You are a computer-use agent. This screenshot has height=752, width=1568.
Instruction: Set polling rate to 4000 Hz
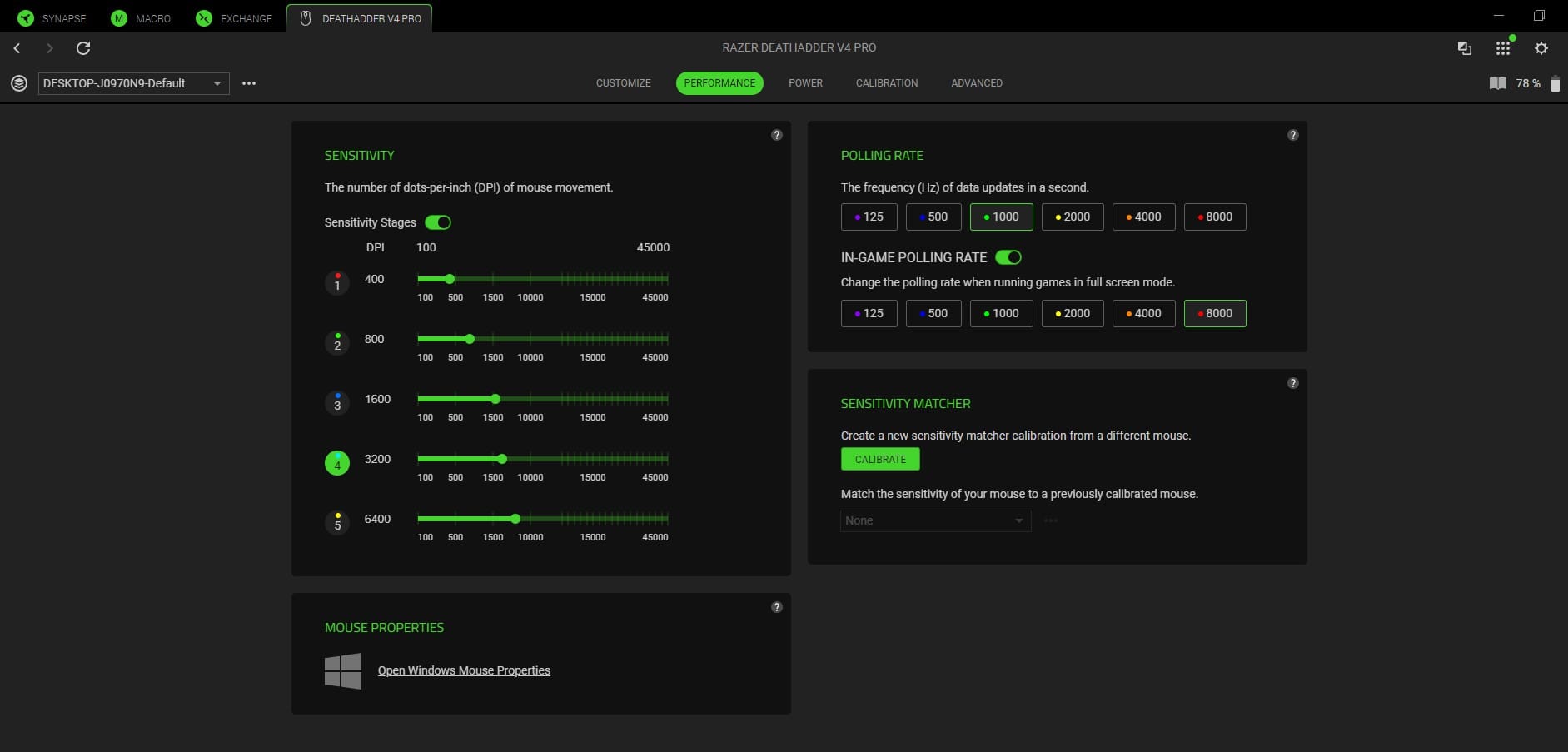click(x=1143, y=217)
